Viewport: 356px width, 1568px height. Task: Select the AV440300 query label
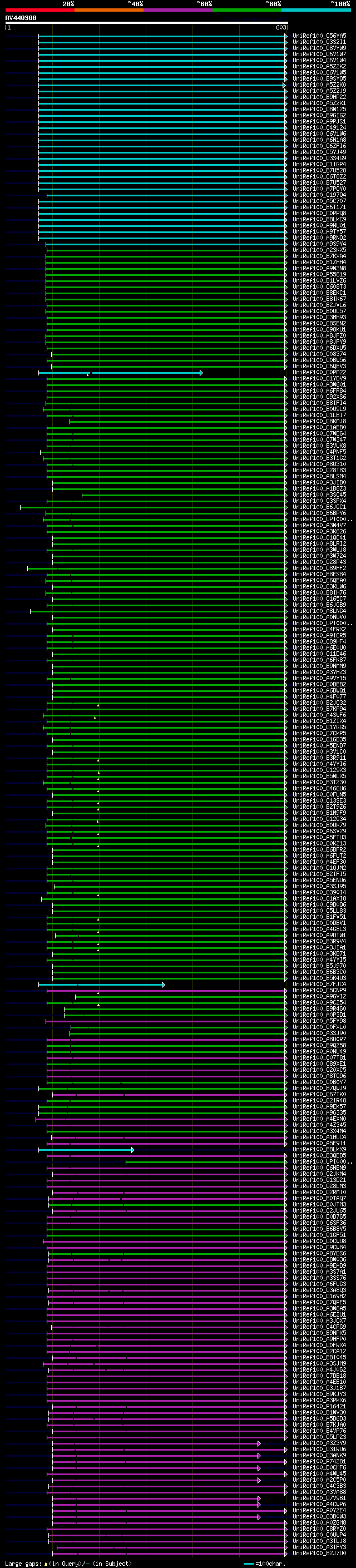click(21, 18)
